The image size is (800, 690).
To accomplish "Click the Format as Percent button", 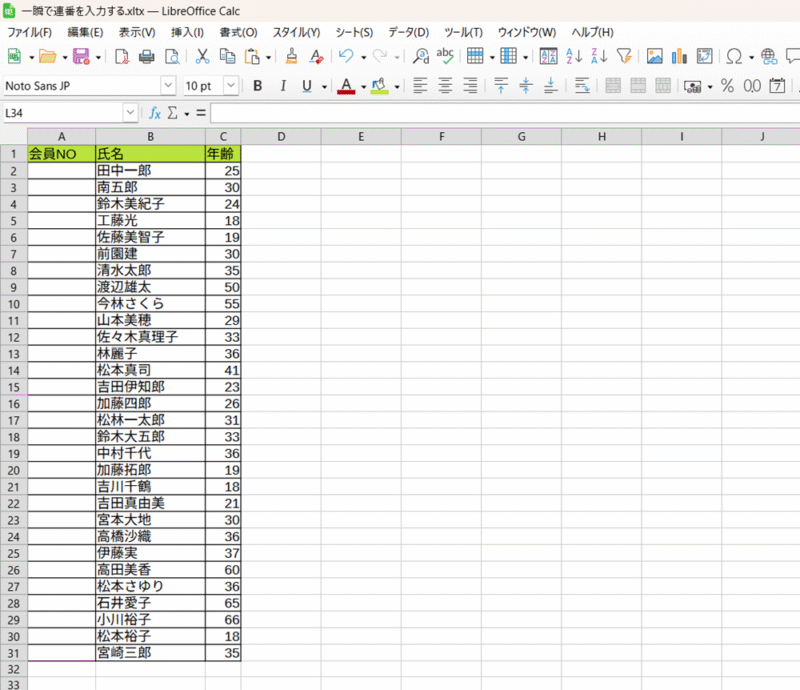I will (x=727, y=86).
